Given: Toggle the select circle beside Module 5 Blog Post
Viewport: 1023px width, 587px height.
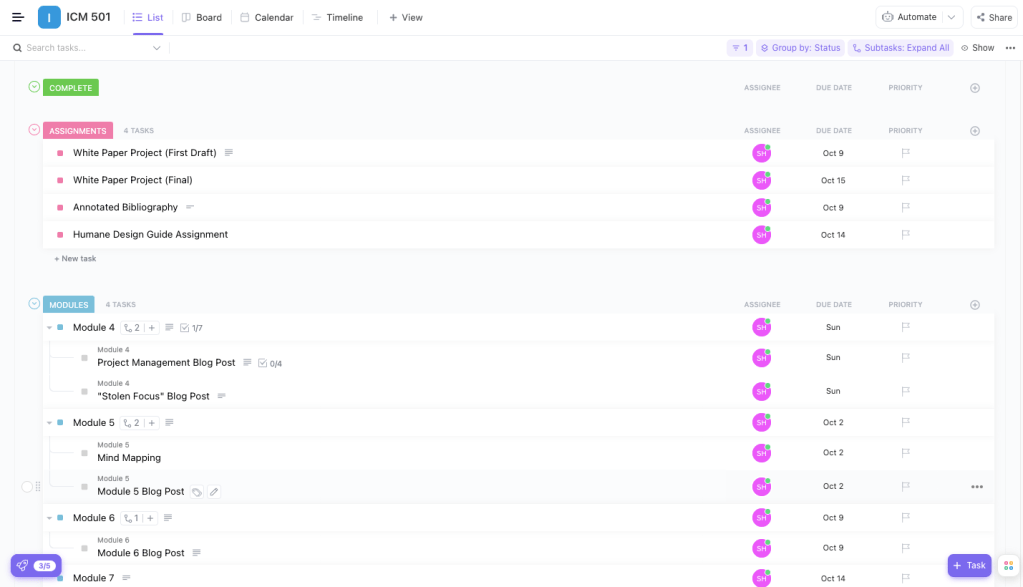Looking at the screenshot, I should click(27, 487).
